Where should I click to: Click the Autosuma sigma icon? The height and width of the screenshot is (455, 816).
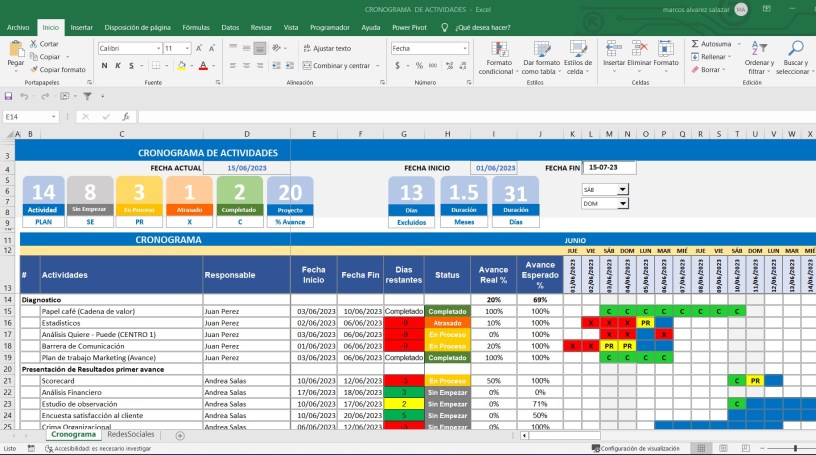(x=695, y=44)
